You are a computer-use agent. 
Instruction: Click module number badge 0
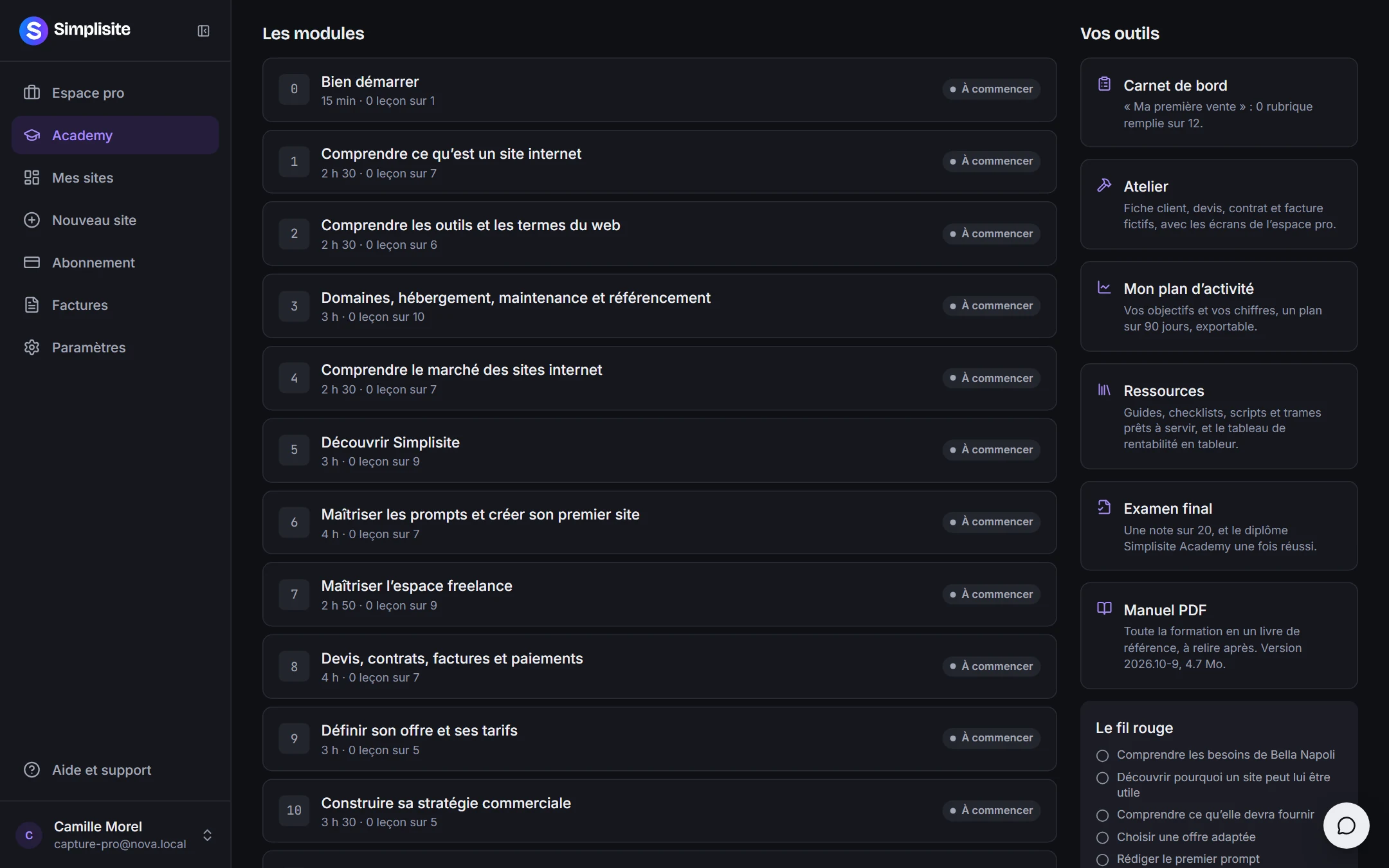click(x=294, y=89)
